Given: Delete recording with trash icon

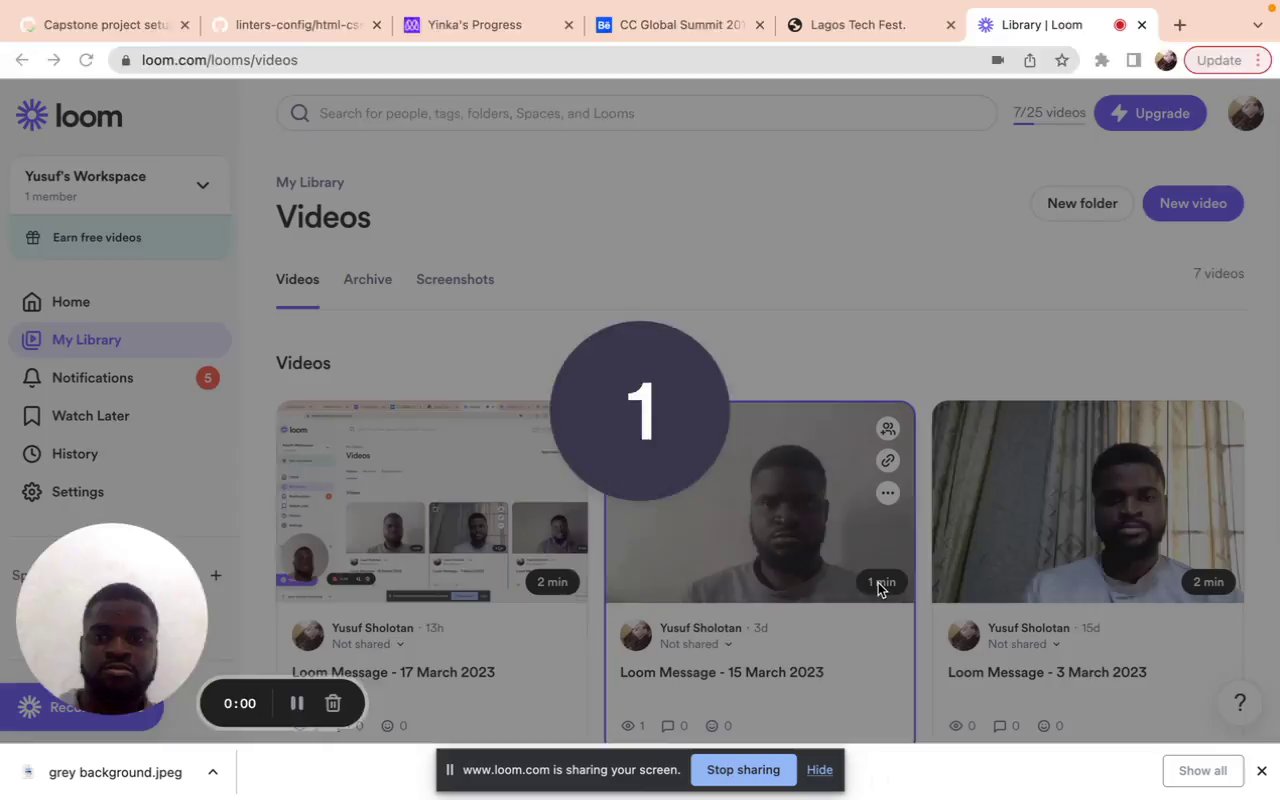Looking at the screenshot, I should (x=333, y=703).
